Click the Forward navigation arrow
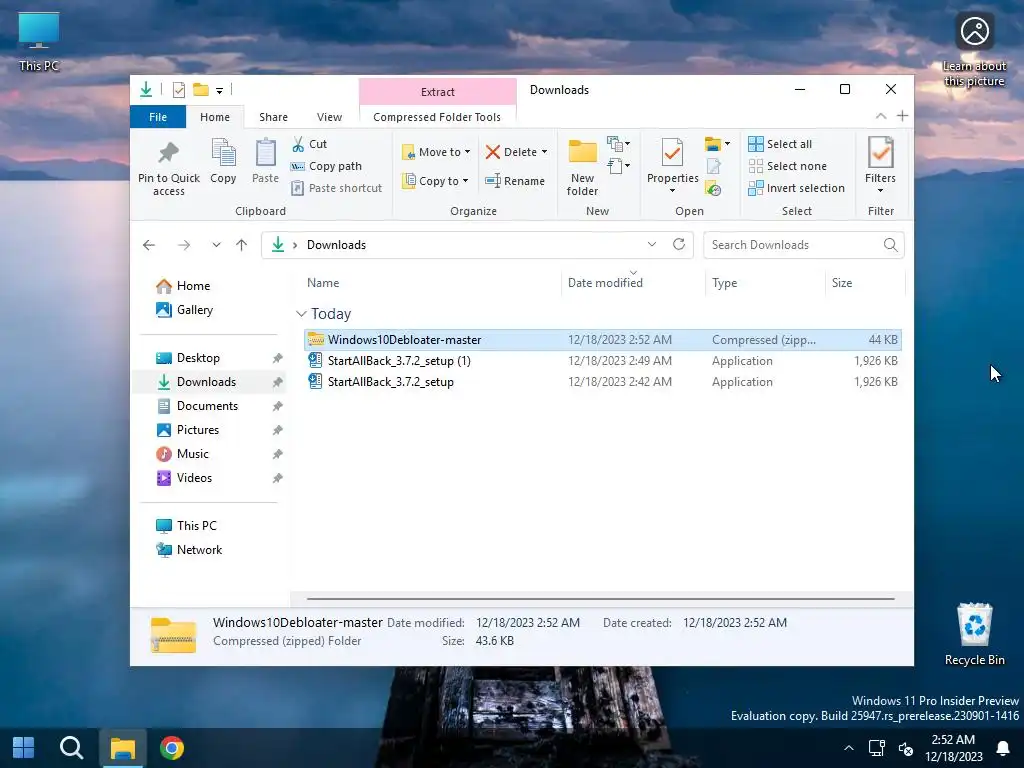The image size is (1024, 768). pyautogui.click(x=184, y=245)
